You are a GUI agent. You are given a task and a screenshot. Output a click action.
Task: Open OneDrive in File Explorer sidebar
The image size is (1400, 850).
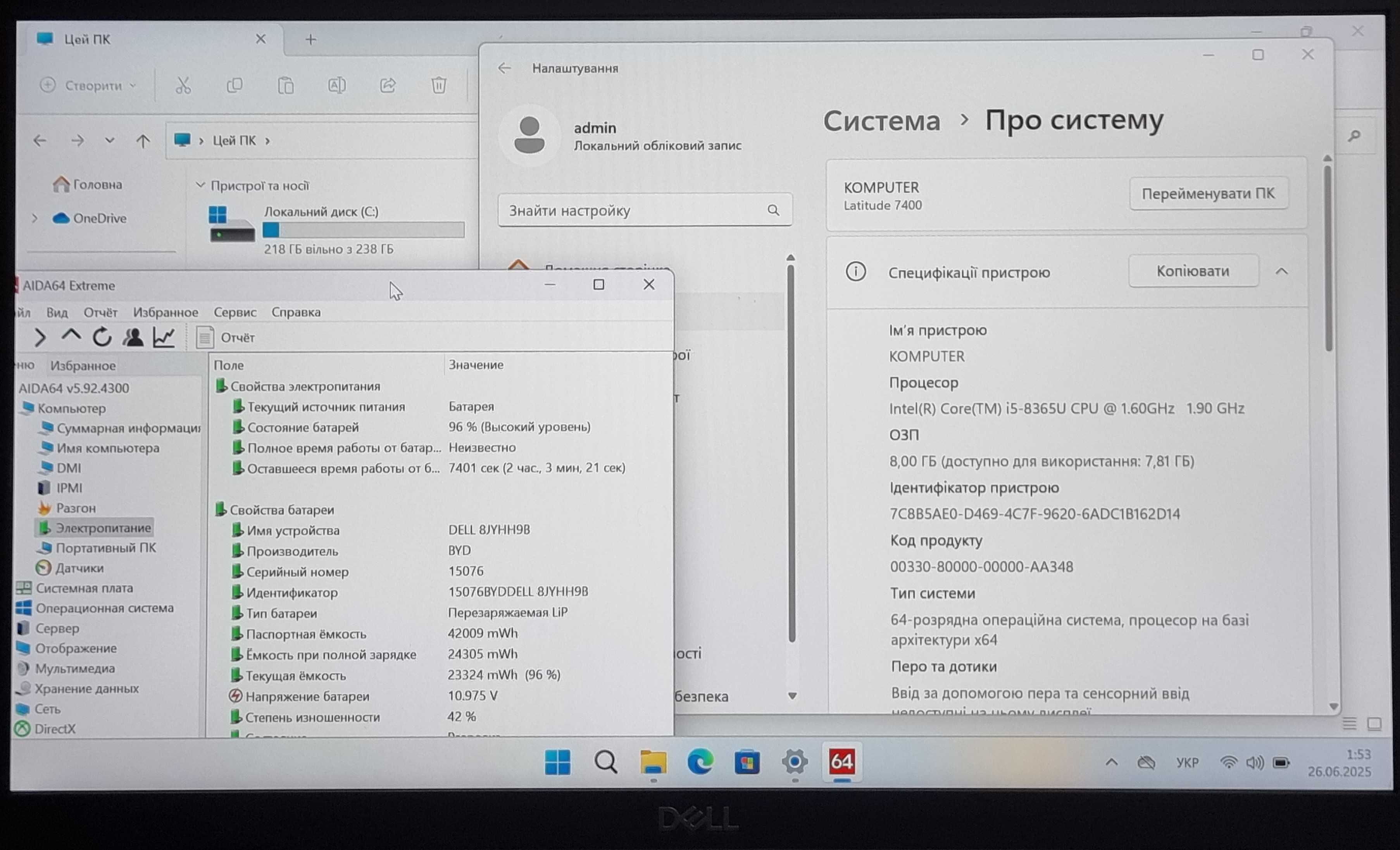[90, 218]
